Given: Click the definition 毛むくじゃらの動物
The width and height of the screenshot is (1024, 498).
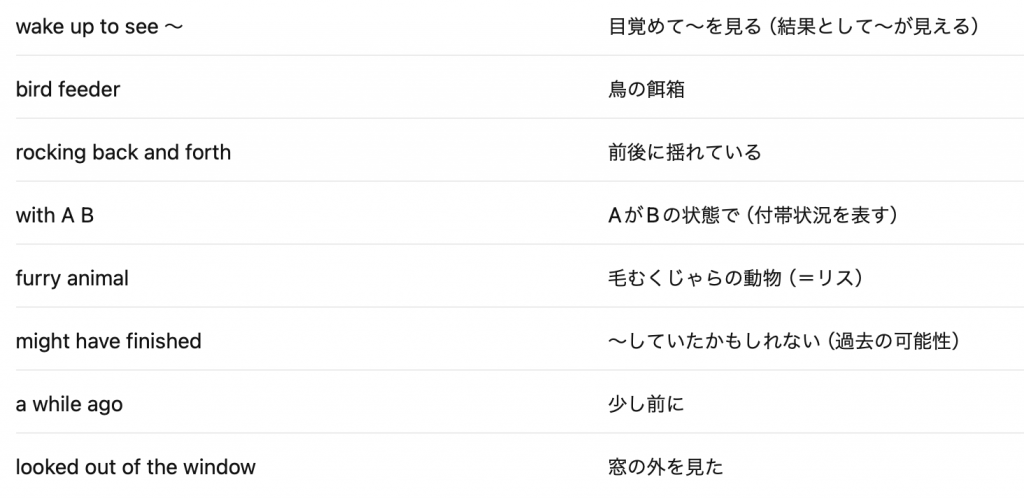Looking at the screenshot, I should [x=694, y=279].
